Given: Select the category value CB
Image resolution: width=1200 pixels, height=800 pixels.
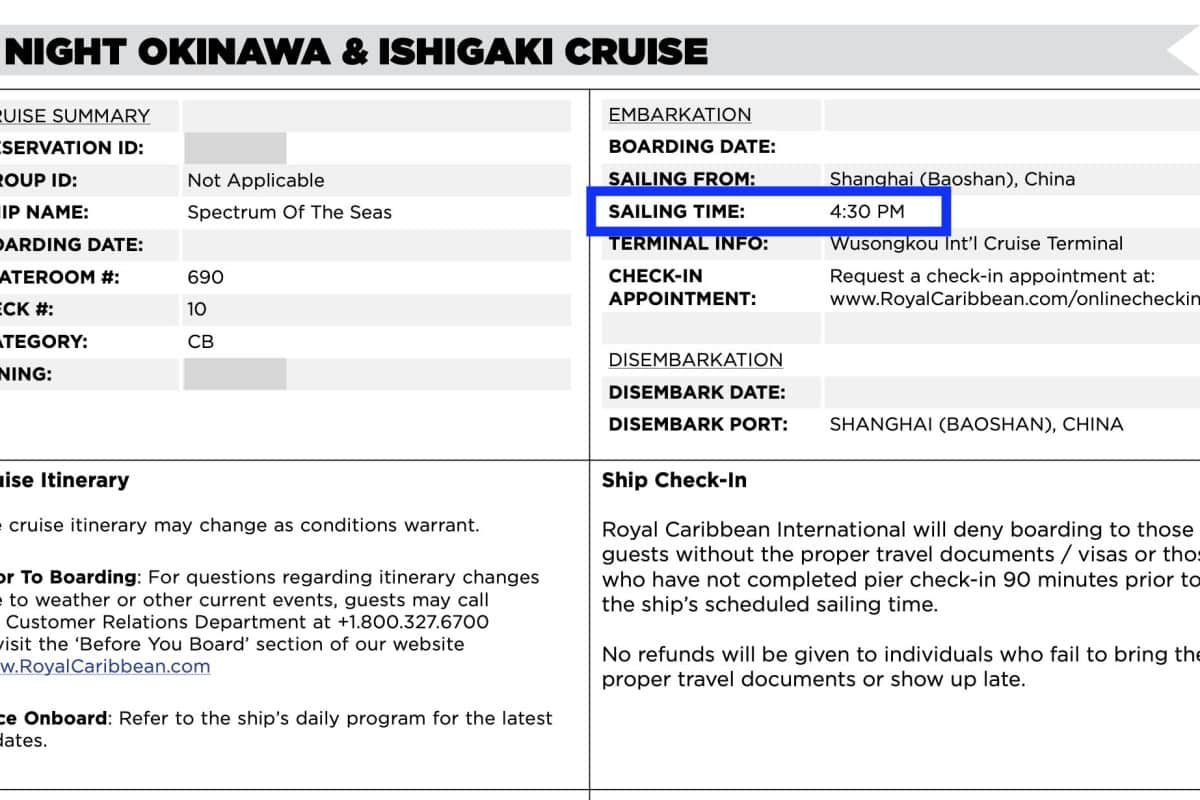Looking at the screenshot, I should click(200, 342).
